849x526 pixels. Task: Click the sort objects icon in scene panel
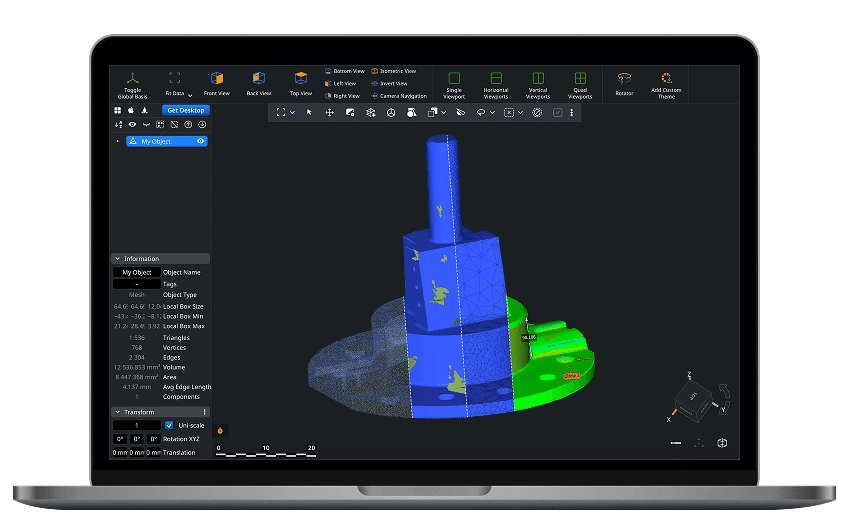(x=119, y=125)
